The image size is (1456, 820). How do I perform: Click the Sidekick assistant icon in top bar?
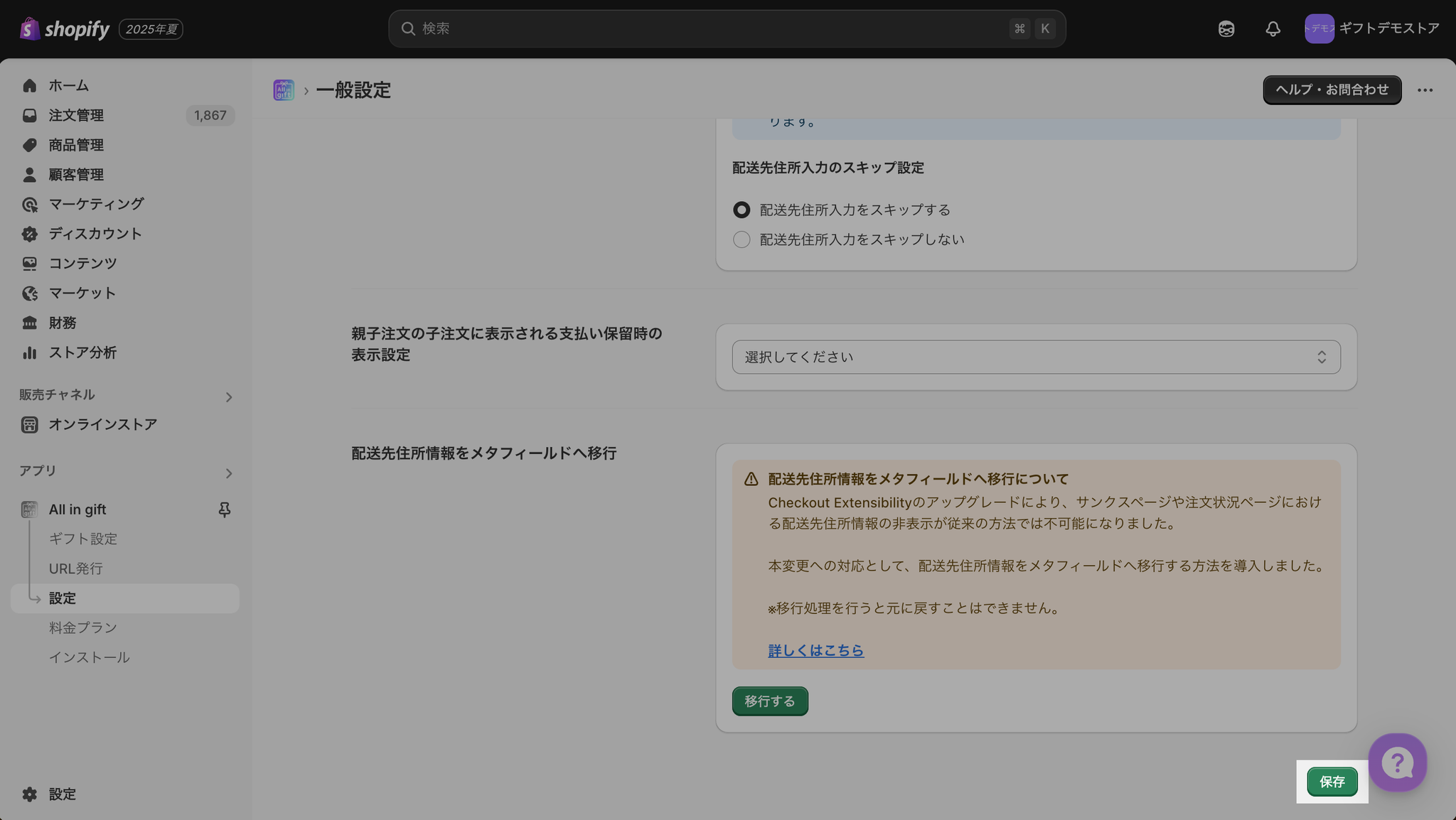click(1226, 28)
